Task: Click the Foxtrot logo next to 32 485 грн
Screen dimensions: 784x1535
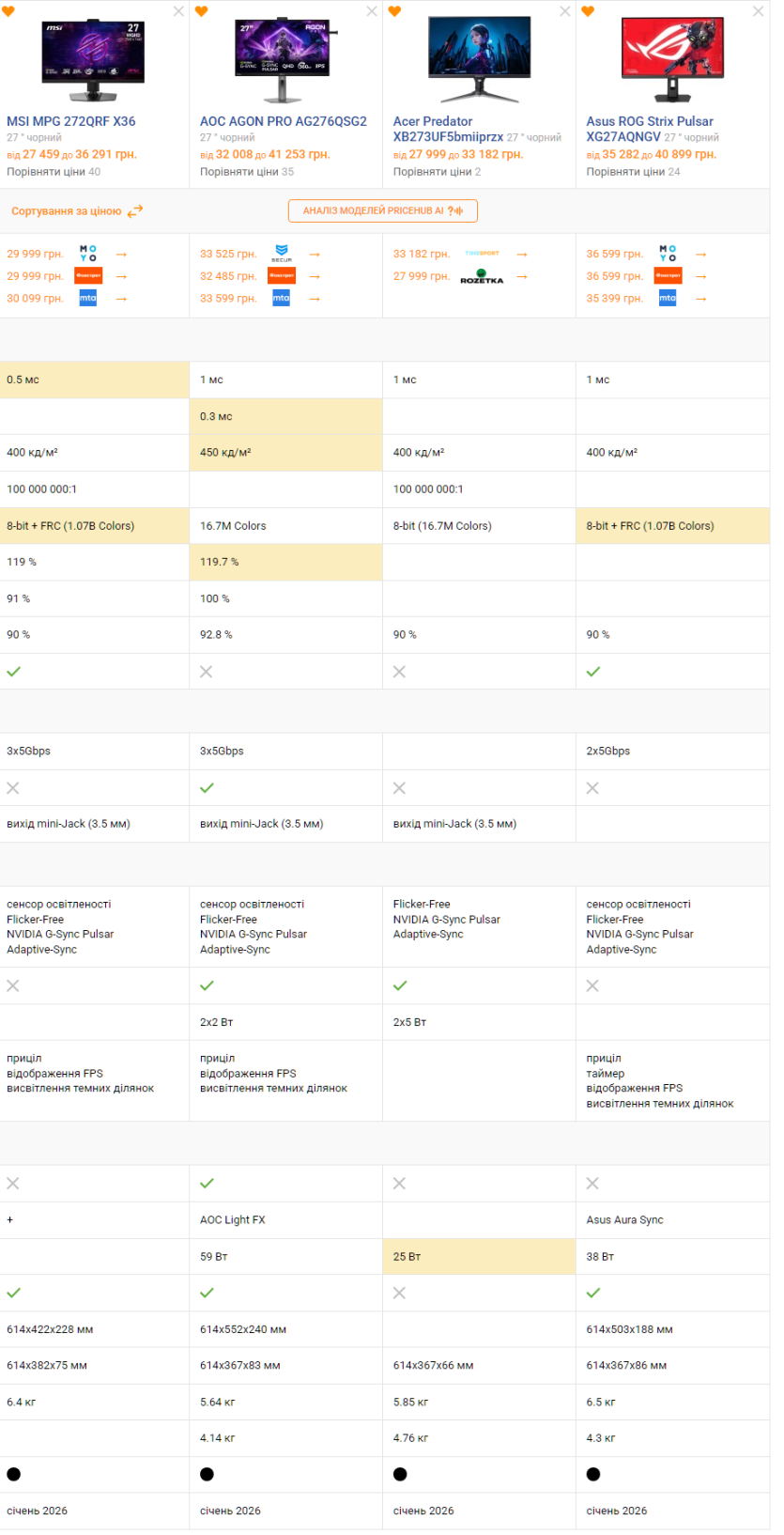Action: pos(282,276)
